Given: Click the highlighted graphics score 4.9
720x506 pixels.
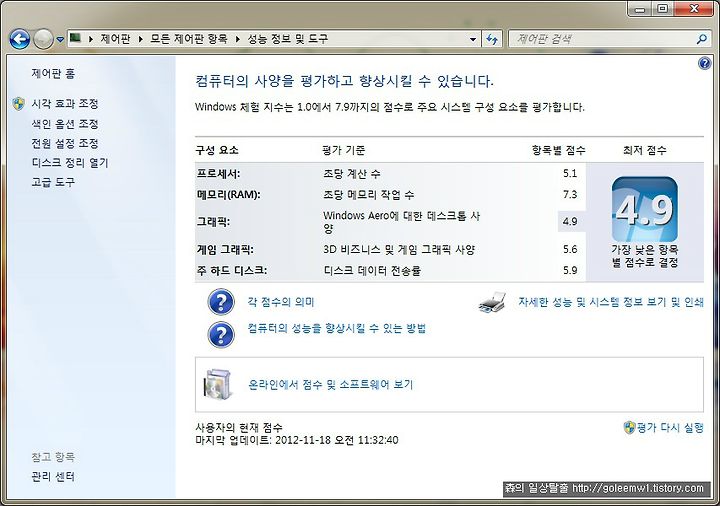Looking at the screenshot, I should pyautogui.click(x=570, y=221).
